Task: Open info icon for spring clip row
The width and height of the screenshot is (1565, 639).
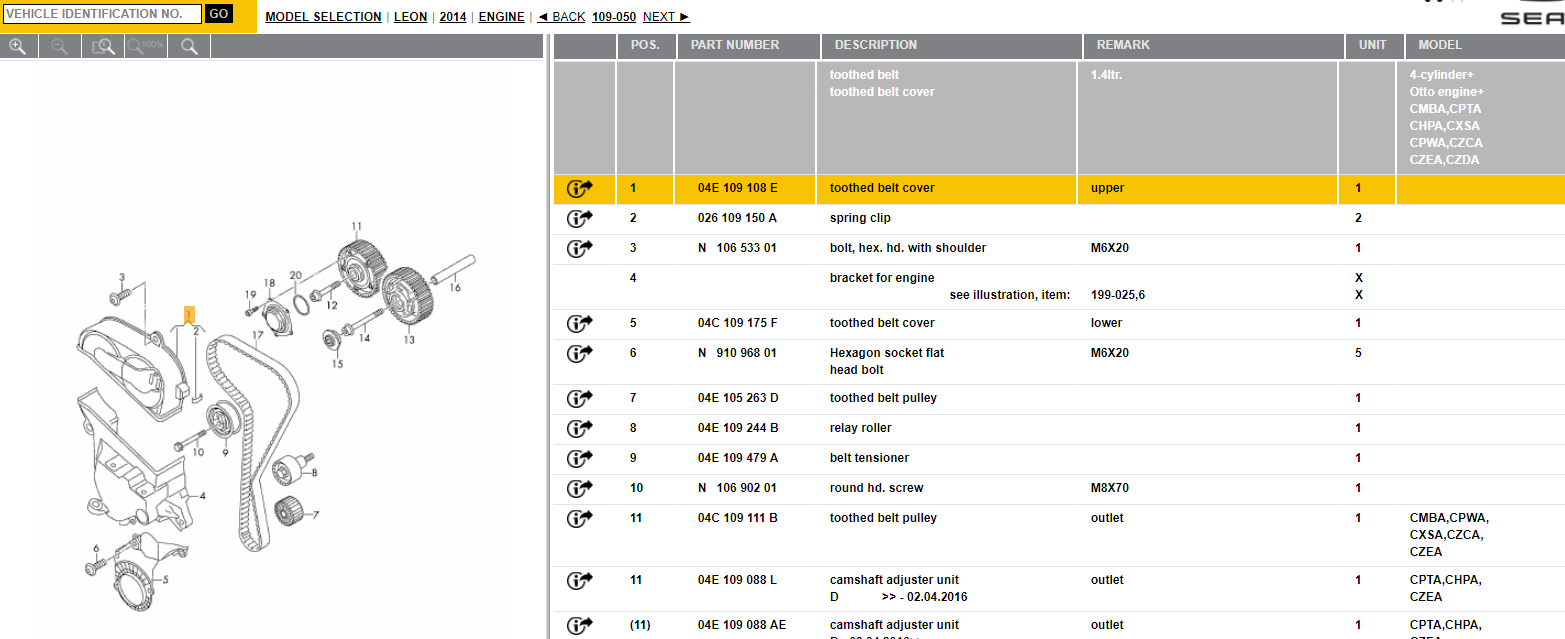Action: click(x=580, y=218)
